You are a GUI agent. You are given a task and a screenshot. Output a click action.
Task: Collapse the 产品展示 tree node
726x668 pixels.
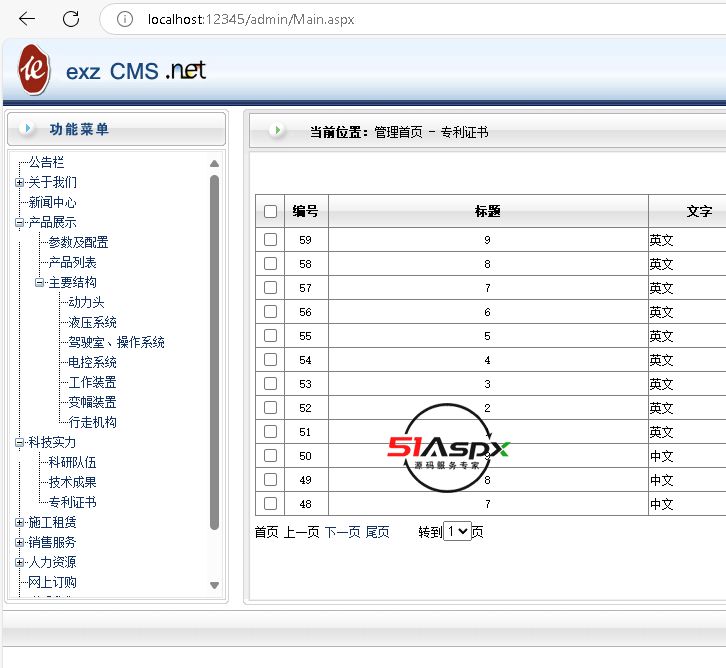(x=20, y=222)
